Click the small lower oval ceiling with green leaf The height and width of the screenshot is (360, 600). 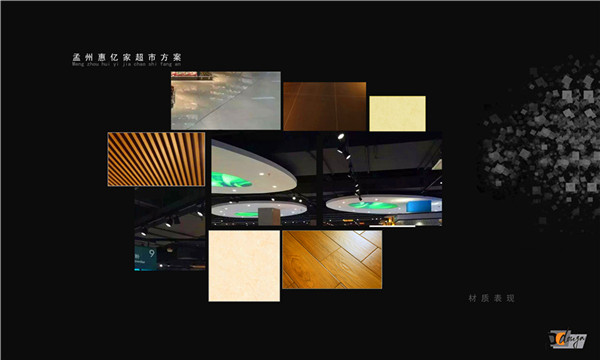(259, 209)
